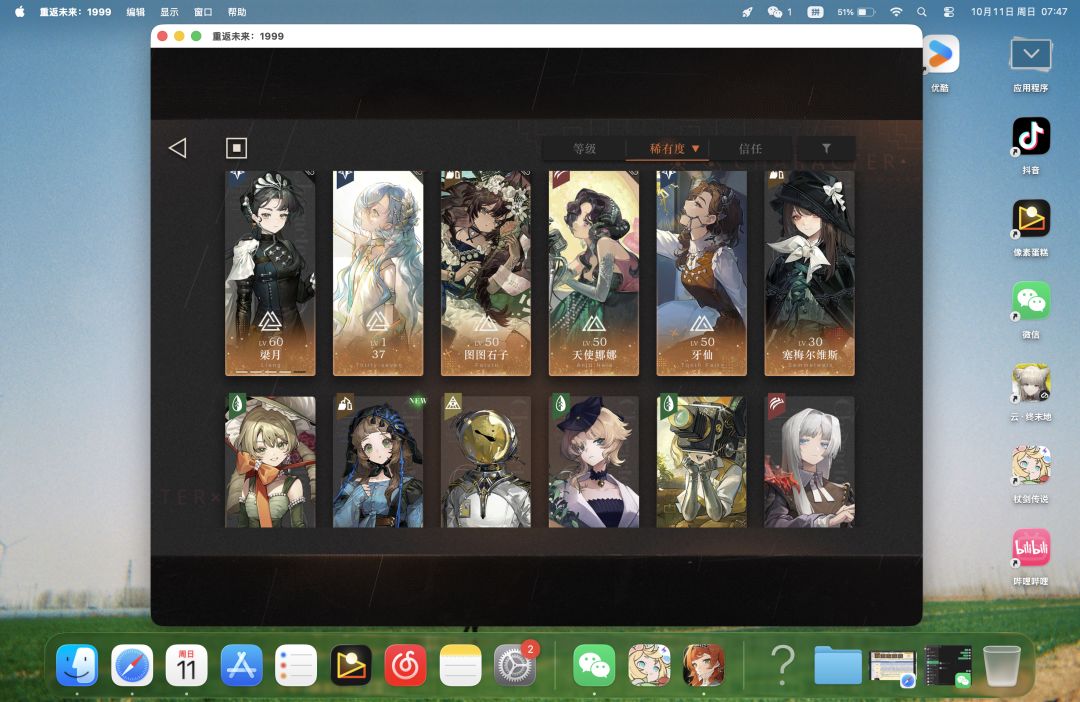This screenshot has width=1080, height=702.
Task: Open the NEW-tagged blue-hood character card
Action: tap(378, 461)
